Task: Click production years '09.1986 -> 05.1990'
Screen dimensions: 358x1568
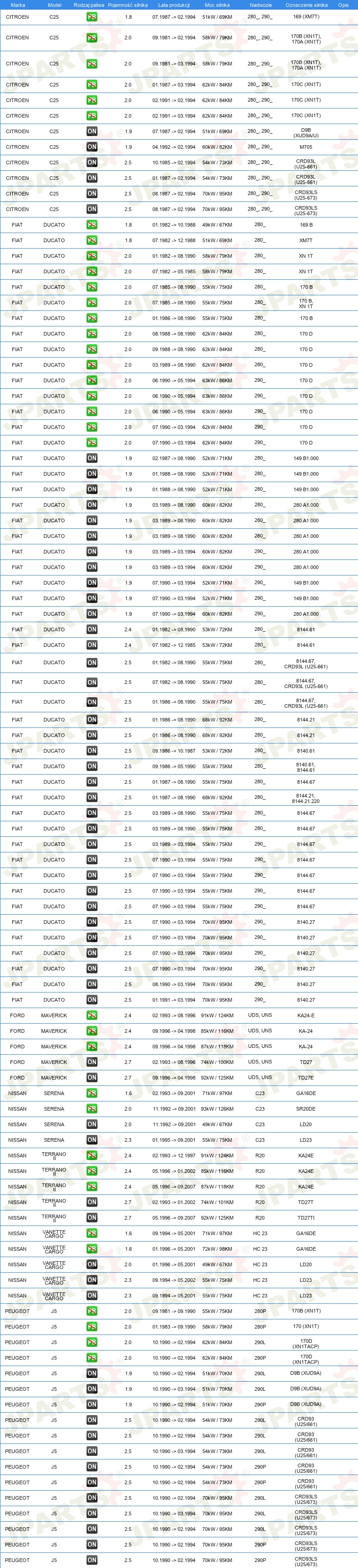Action: click(174, 767)
